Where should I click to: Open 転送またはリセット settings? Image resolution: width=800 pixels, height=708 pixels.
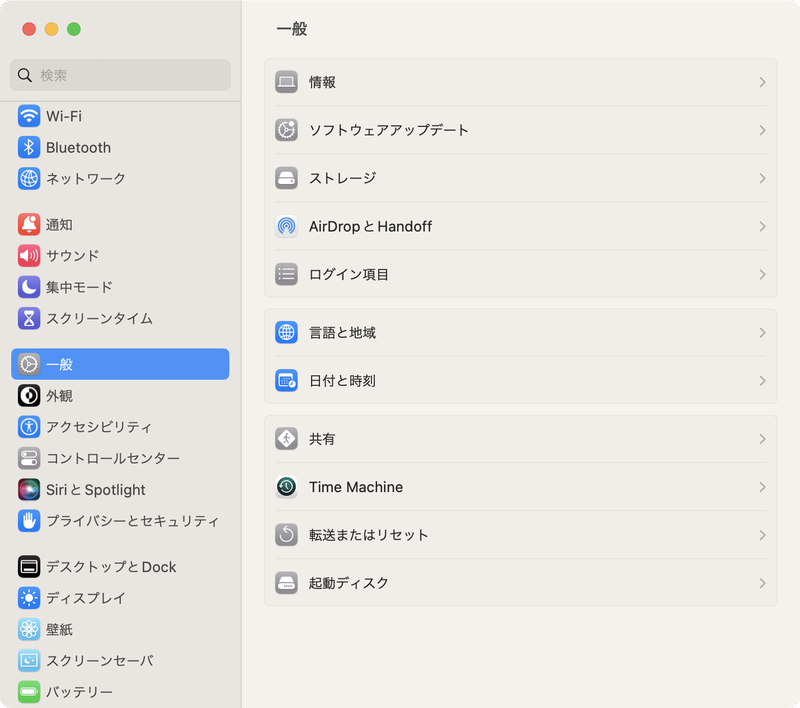(520, 535)
